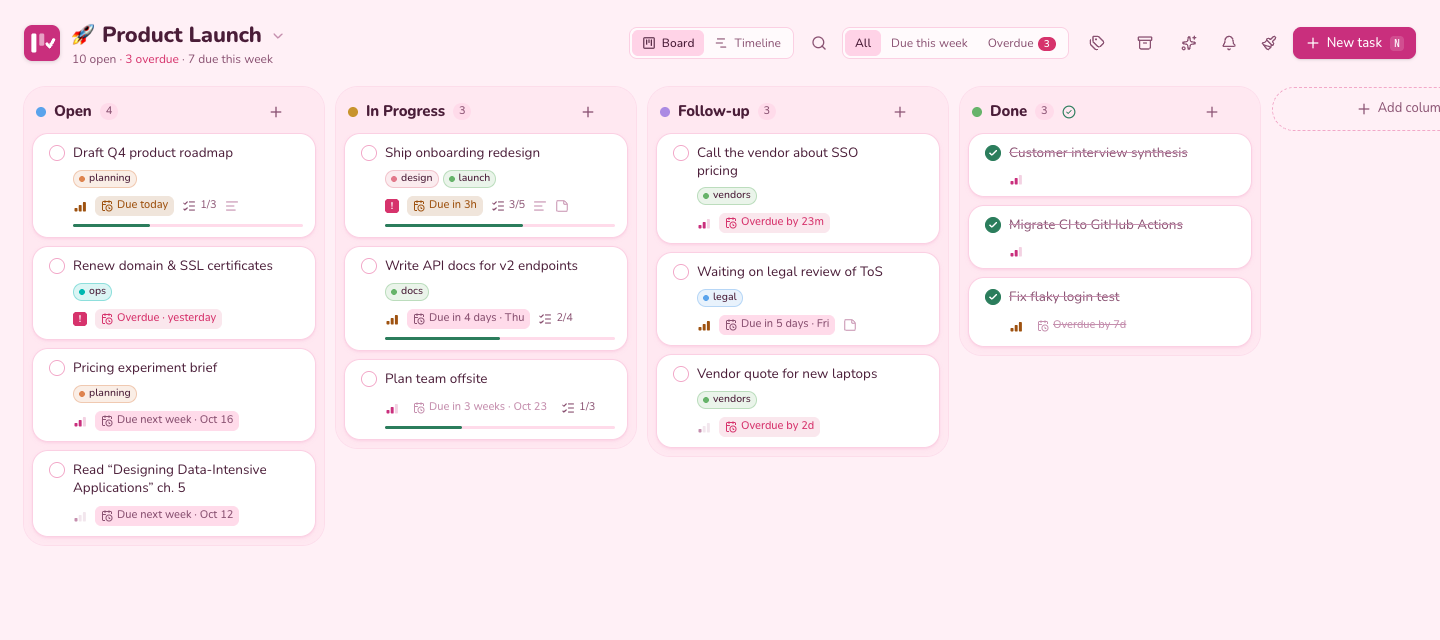This screenshot has width=1440, height=640.
Task: Click 3/5 subtasks counter on Ship onboarding
Action: pyautogui.click(x=508, y=206)
